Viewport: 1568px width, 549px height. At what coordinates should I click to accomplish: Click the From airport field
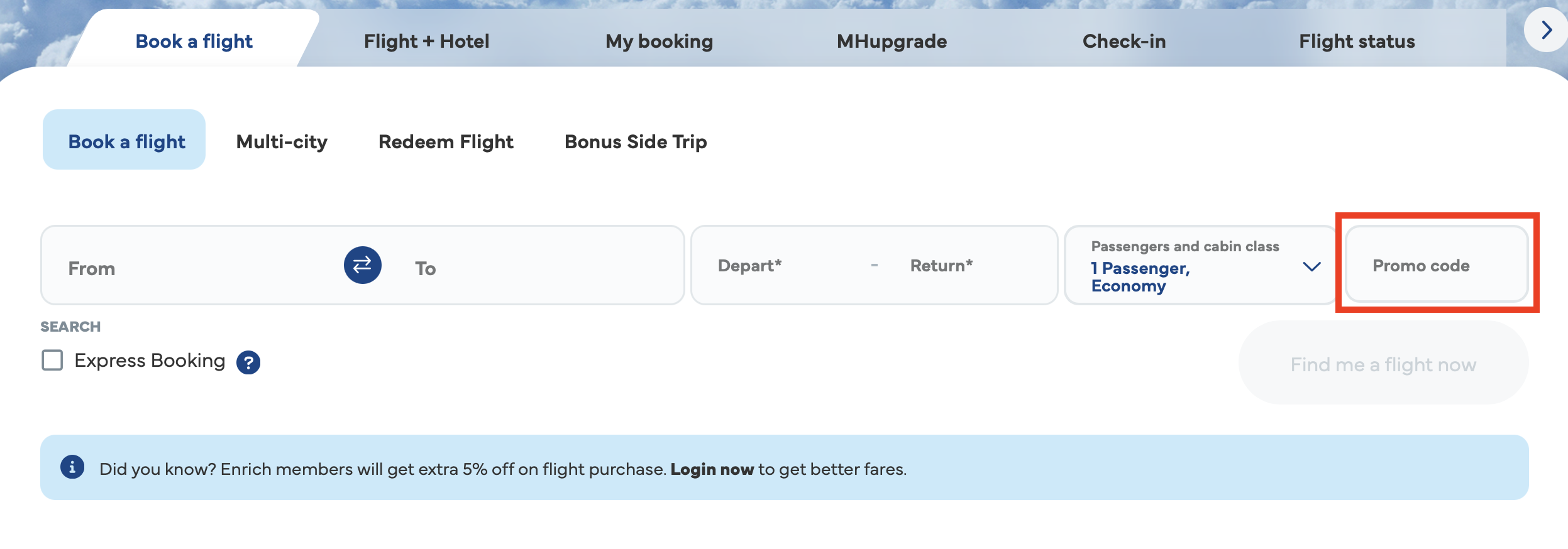point(189,268)
